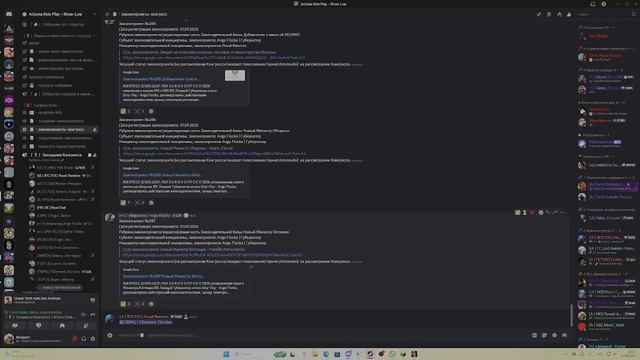Open Google Docs link in first законопроект message
The image size is (640, 360).
214,58
